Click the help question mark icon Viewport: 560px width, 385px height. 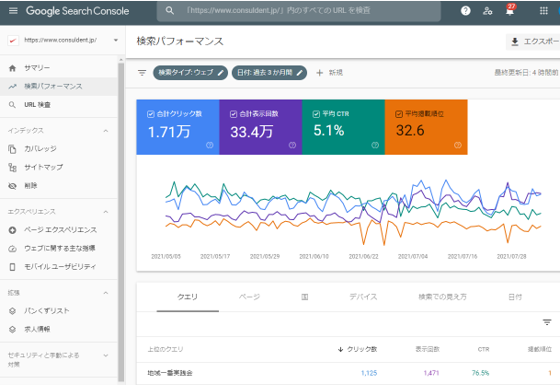click(x=465, y=11)
